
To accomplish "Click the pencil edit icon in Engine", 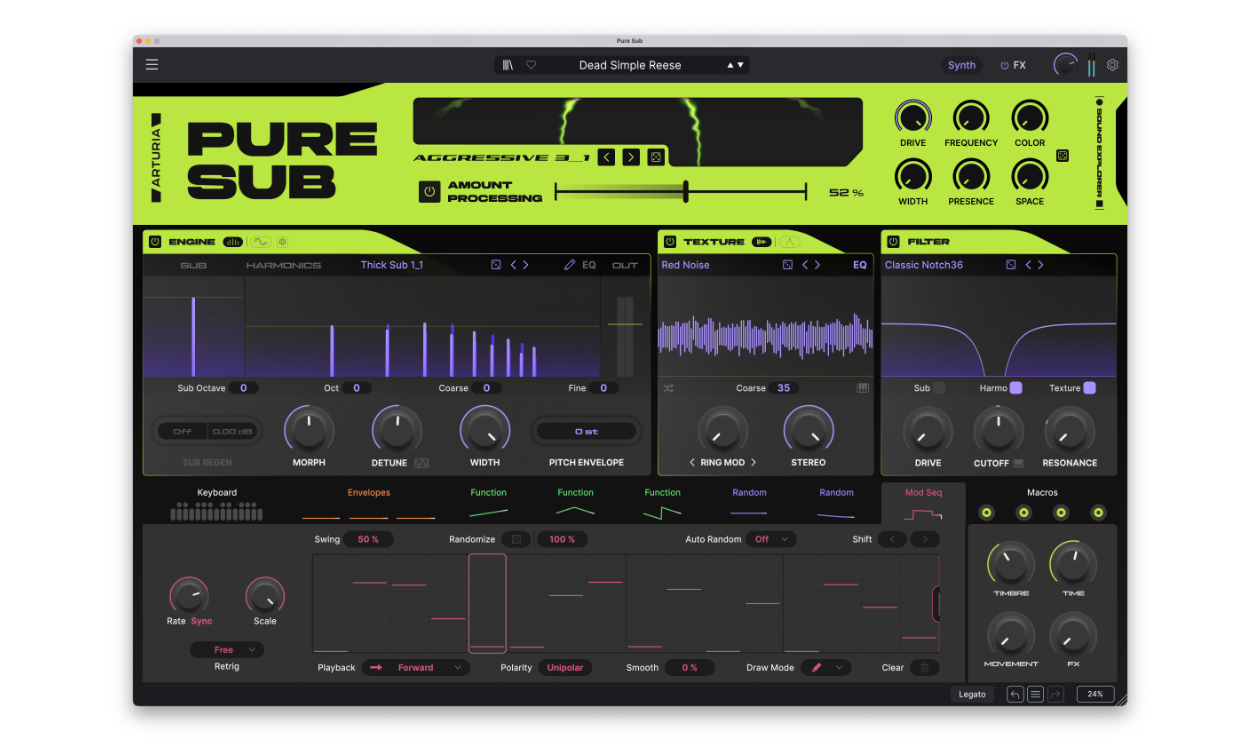I will [x=569, y=265].
